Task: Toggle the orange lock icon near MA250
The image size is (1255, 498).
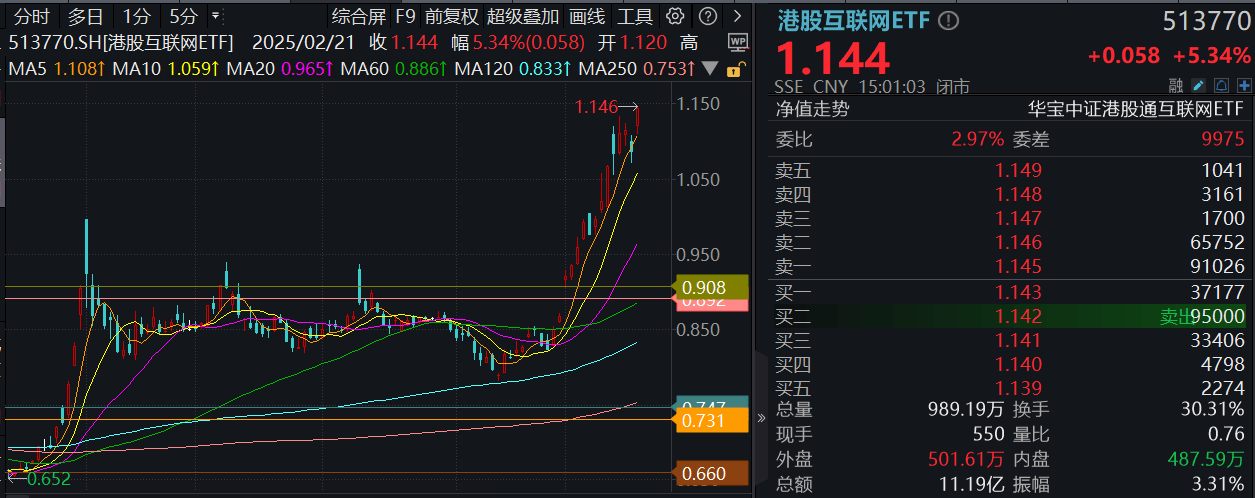Action: pyautogui.click(x=735, y=70)
